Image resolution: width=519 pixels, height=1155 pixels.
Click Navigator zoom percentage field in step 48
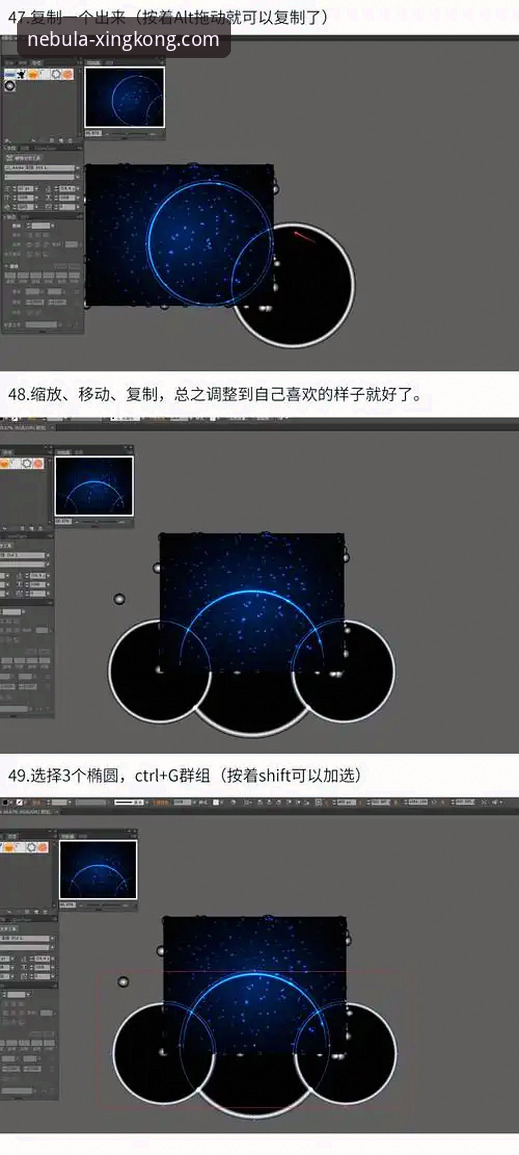point(63,521)
